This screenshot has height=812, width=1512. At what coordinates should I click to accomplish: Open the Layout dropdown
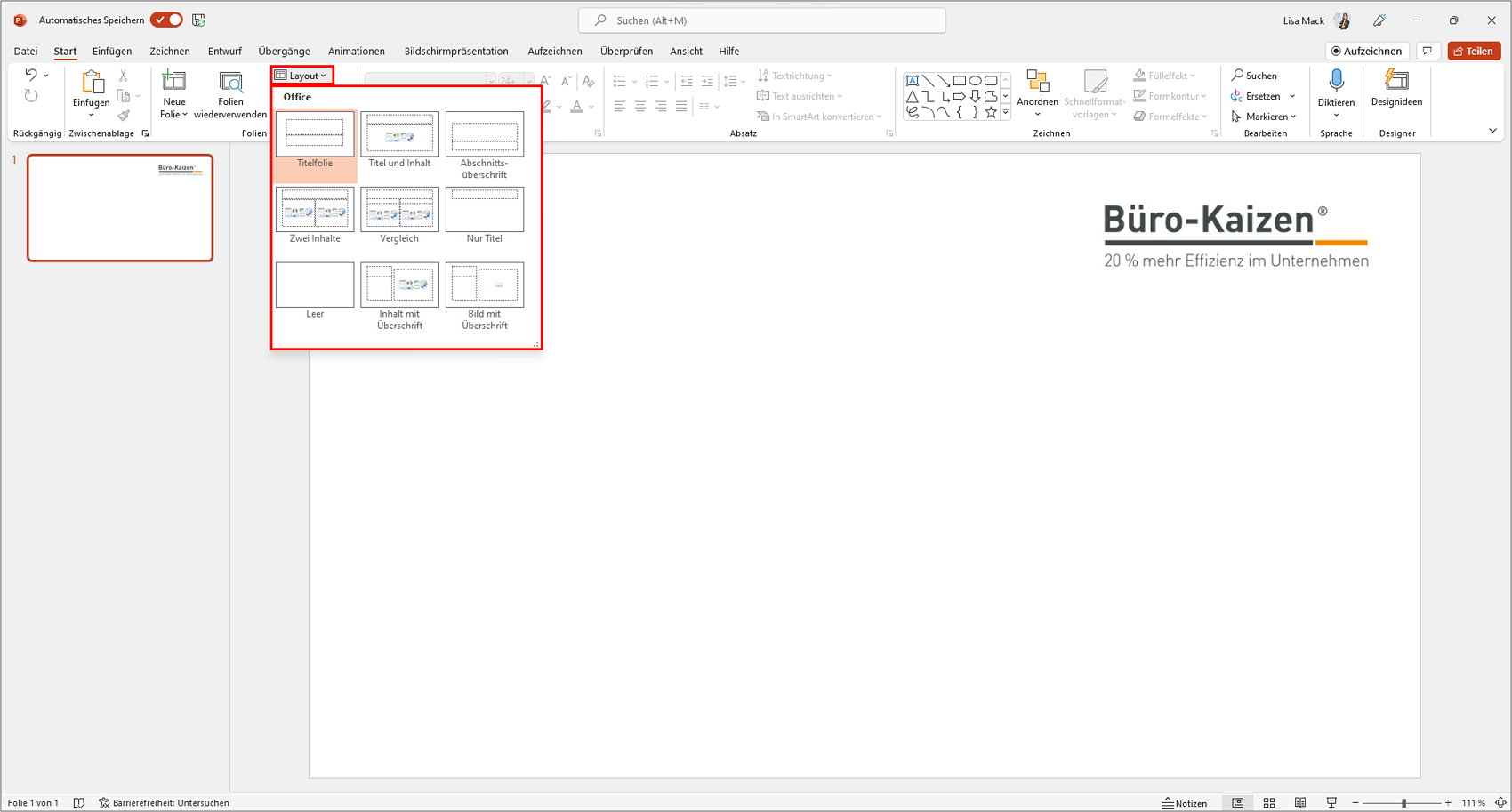[x=302, y=76]
